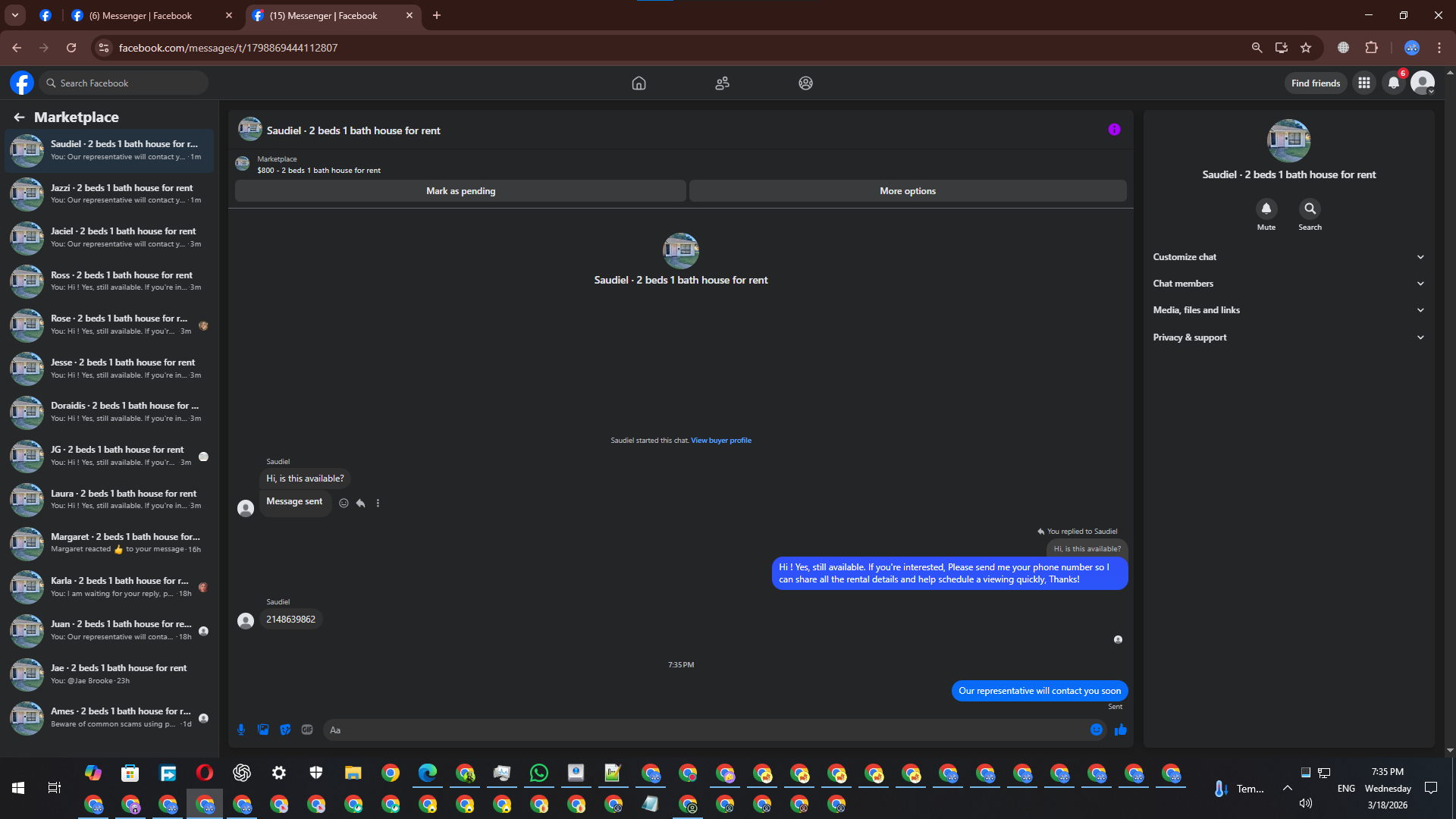React with emoji to Message sent bubble
Screen dimensions: 1456x819
(344, 503)
